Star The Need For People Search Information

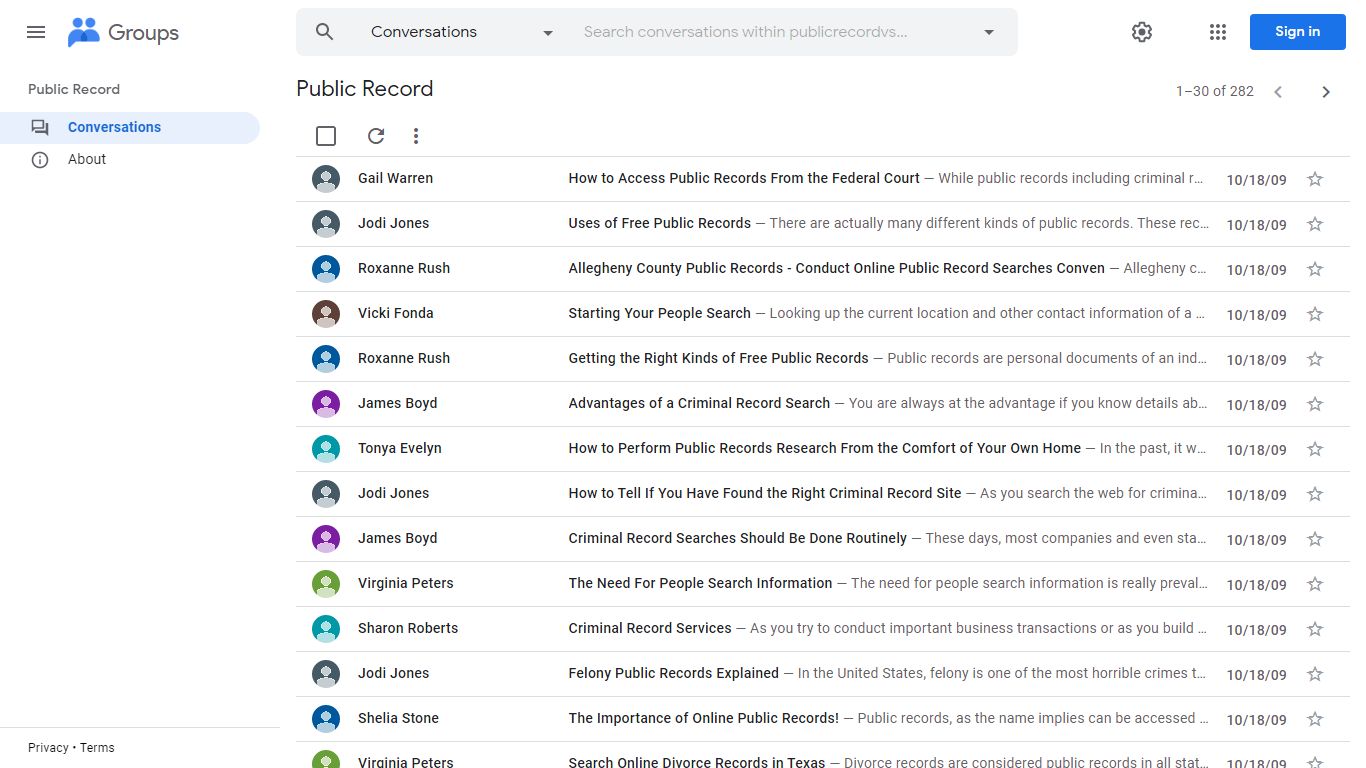pyautogui.click(x=1315, y=584)
